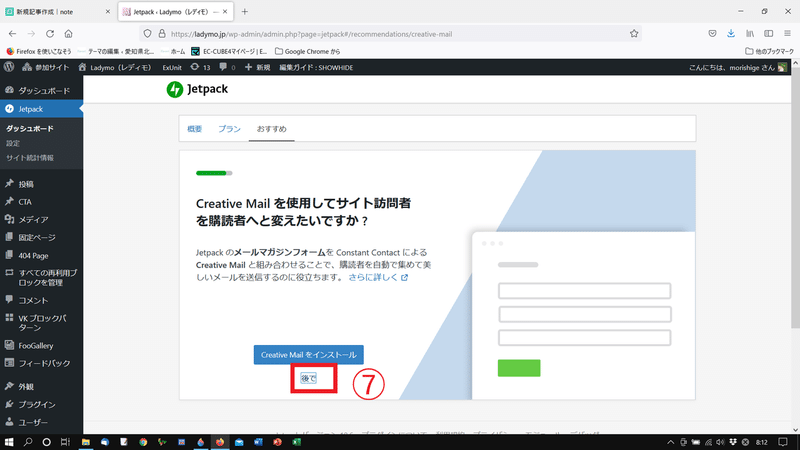Viewport: 800px width, 450px height.
Task: Open 設定 under the Jetpack submenu
Action: point(13,143)
